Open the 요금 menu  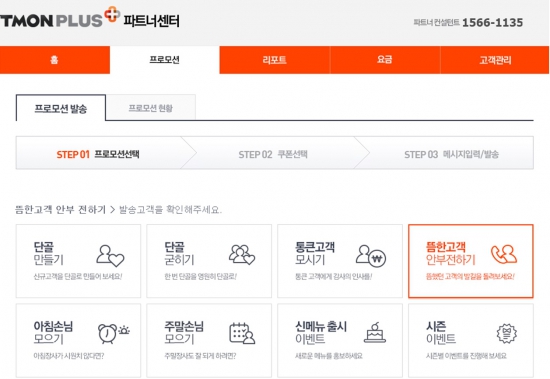coord(385,60)
